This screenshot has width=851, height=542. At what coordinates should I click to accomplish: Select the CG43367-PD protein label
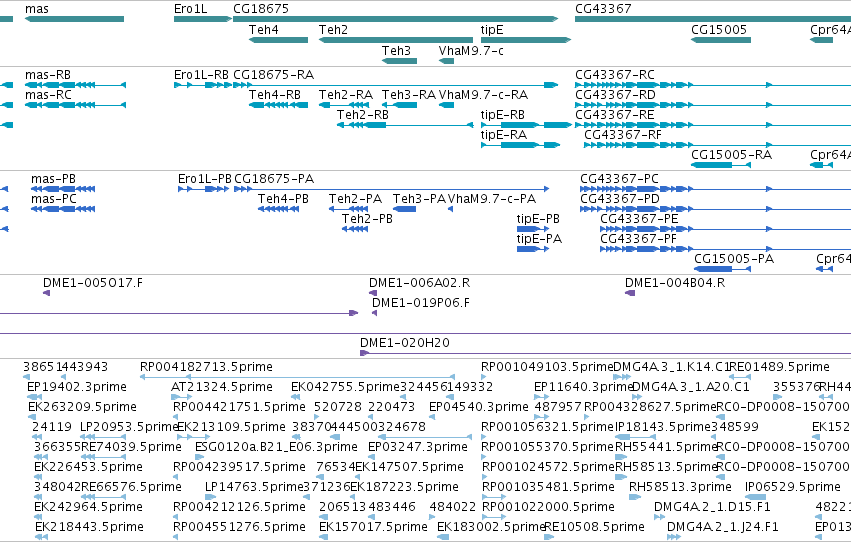point(620,199)
